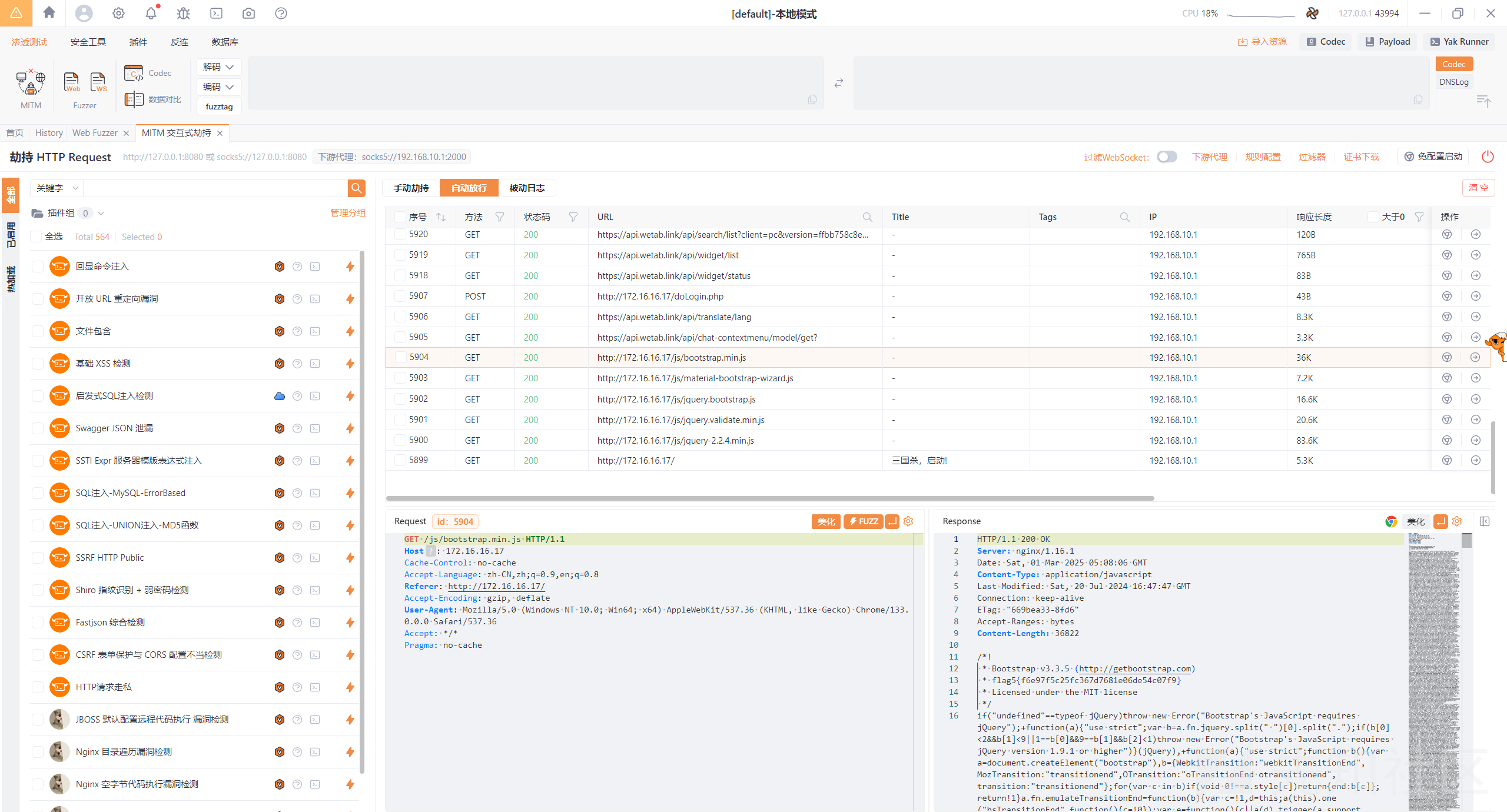This screenshot has height=812, width=1507.
Task: Open the 安全工具 menu
Action: coord(88,42)
